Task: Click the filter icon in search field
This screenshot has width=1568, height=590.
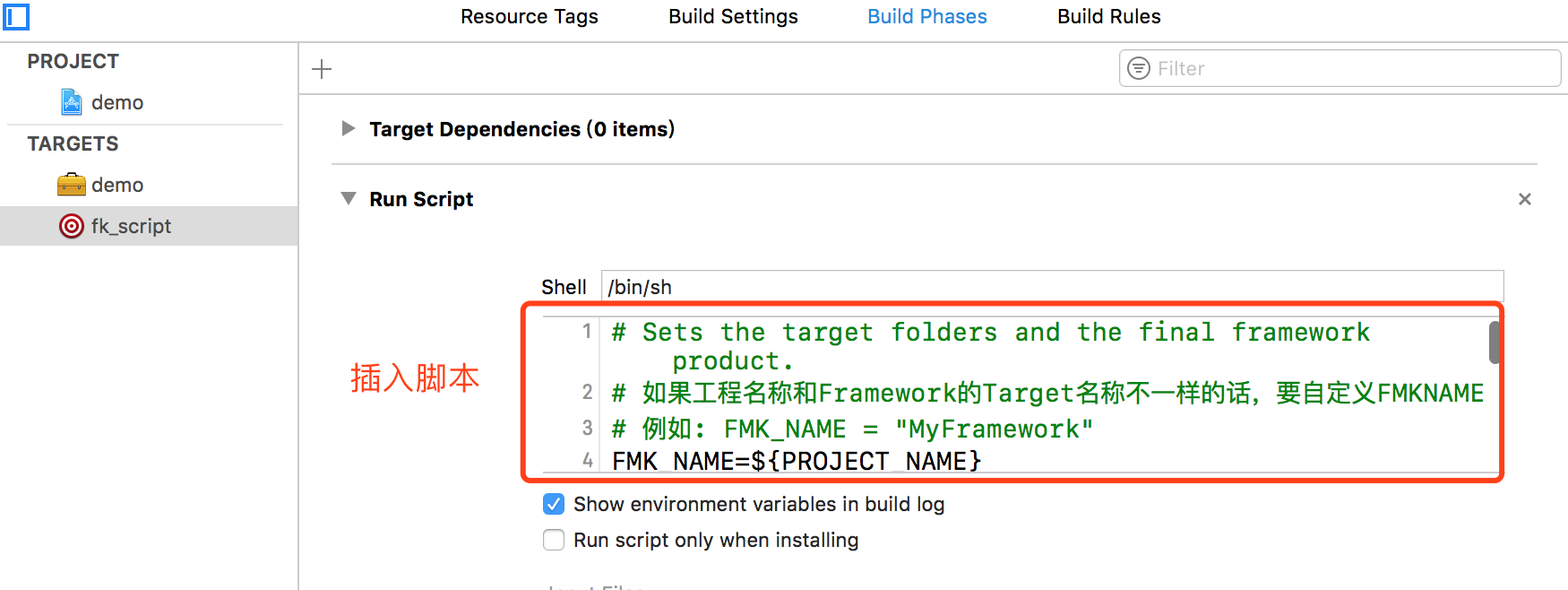Action: (x=1139, y=68)
